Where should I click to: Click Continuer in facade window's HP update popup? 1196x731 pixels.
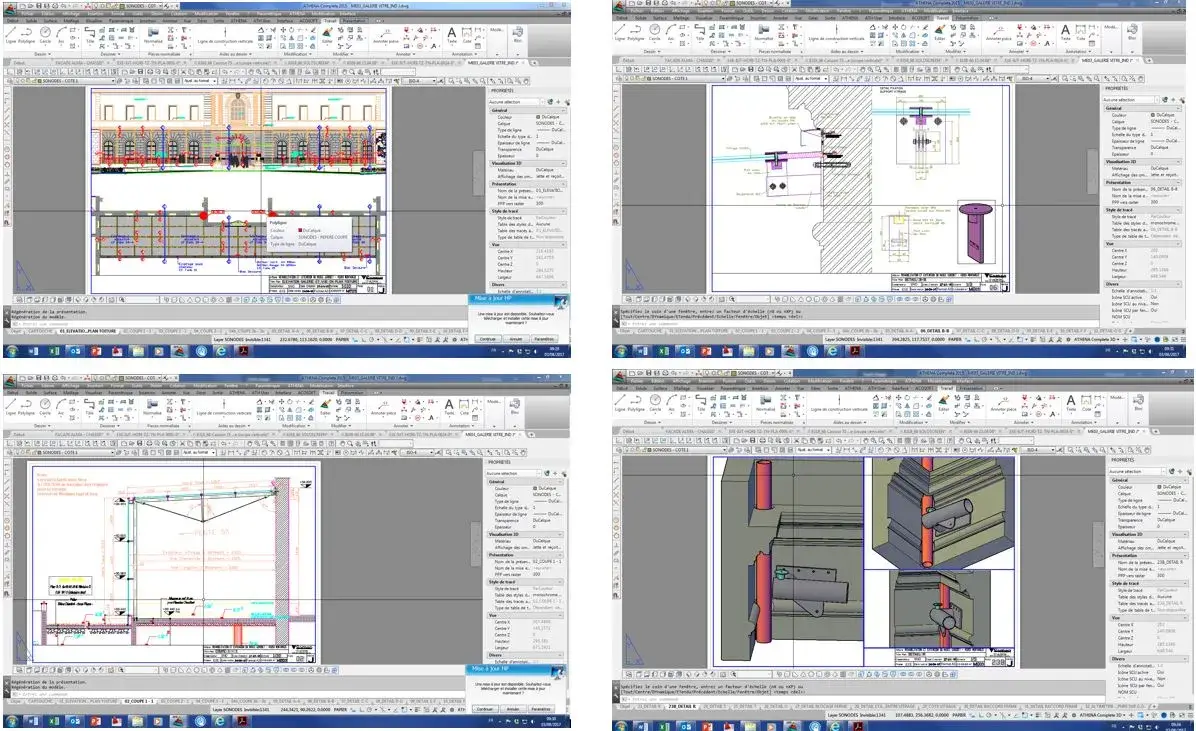pos(487,338)
